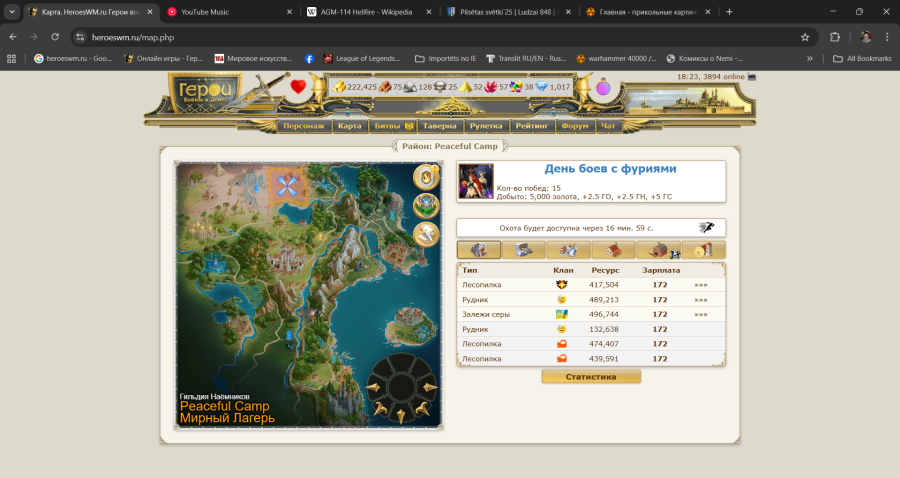Click the right arrow on the map compass
The image size is (900, 478).
[430, 388]
